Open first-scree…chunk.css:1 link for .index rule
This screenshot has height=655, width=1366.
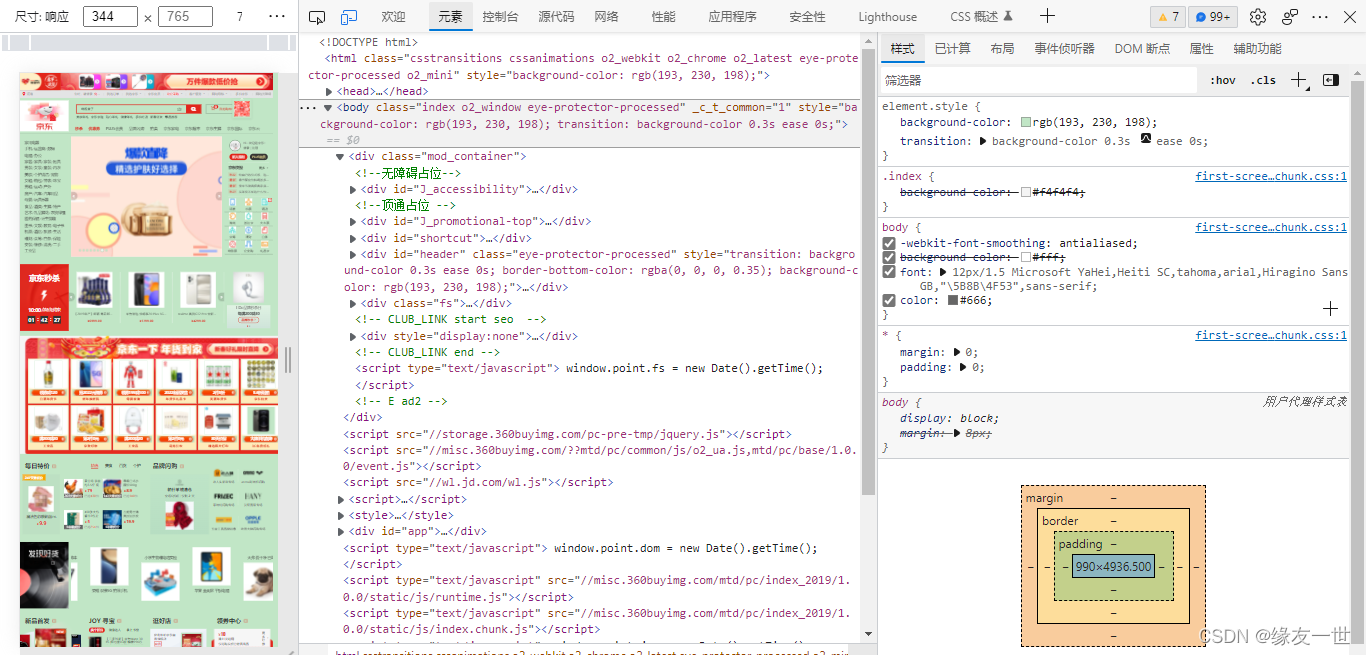click(1271, 176)
